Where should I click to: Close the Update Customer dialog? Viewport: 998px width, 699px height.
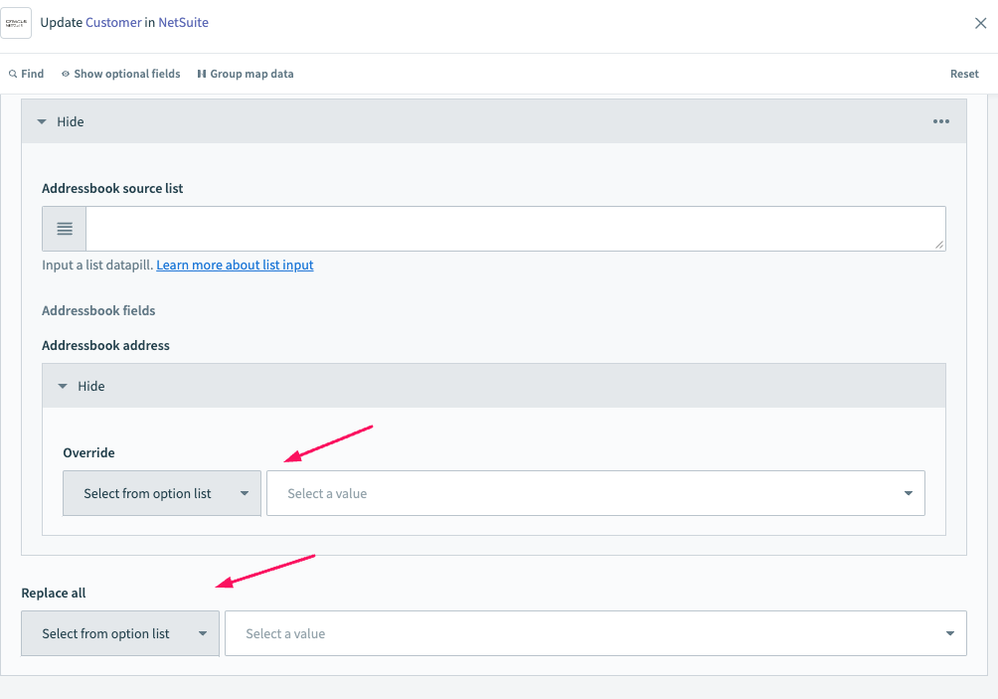(980, 23)
